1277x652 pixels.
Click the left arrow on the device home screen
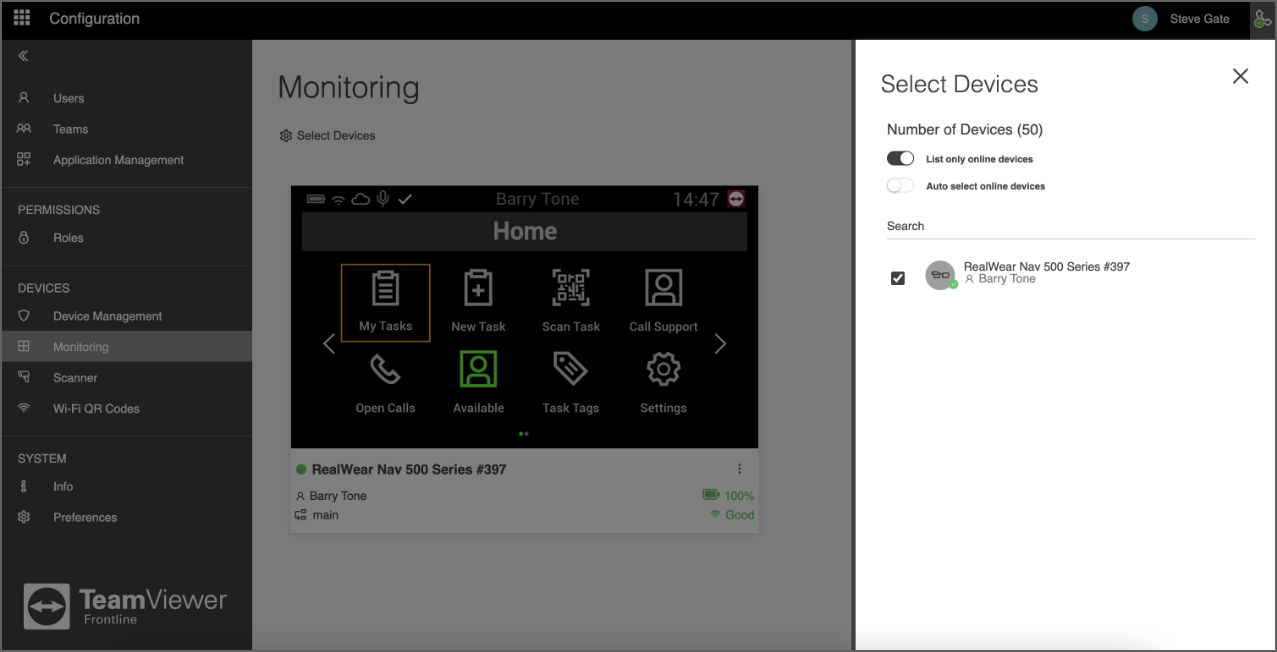coord(329,344)
